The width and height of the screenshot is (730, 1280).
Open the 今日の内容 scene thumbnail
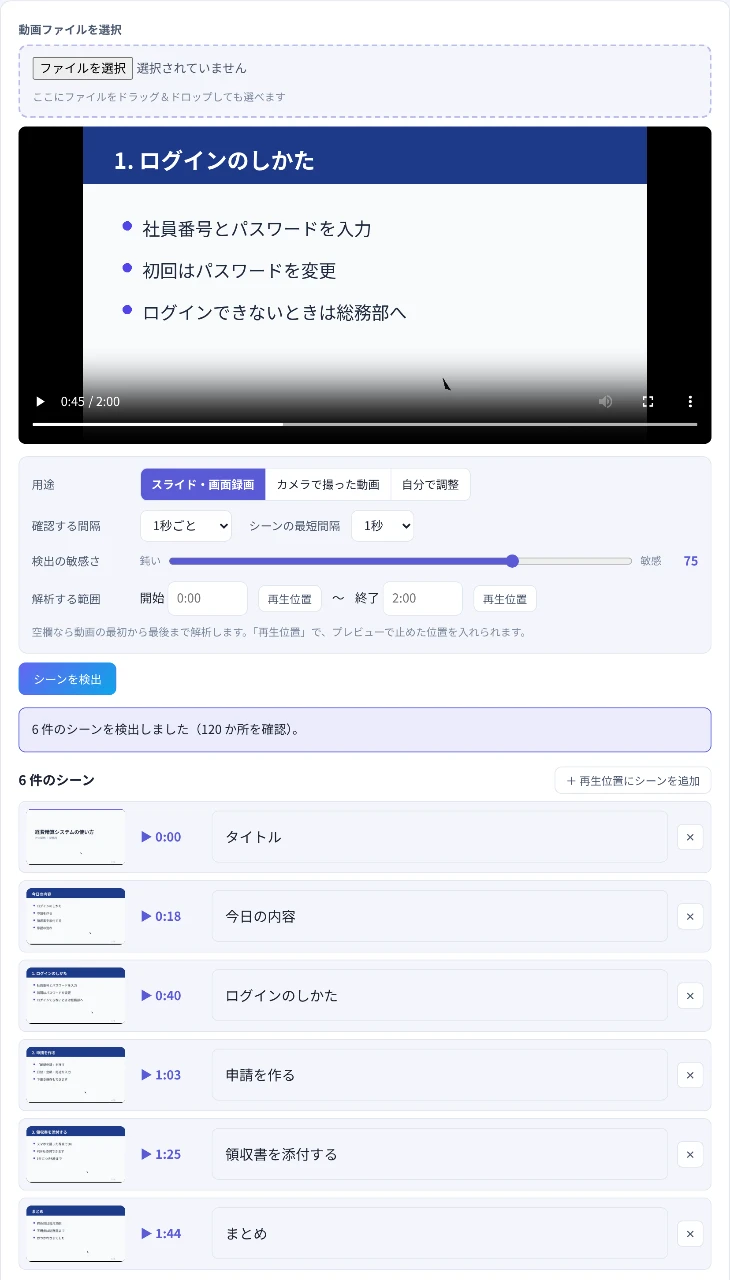click(76, 916)
